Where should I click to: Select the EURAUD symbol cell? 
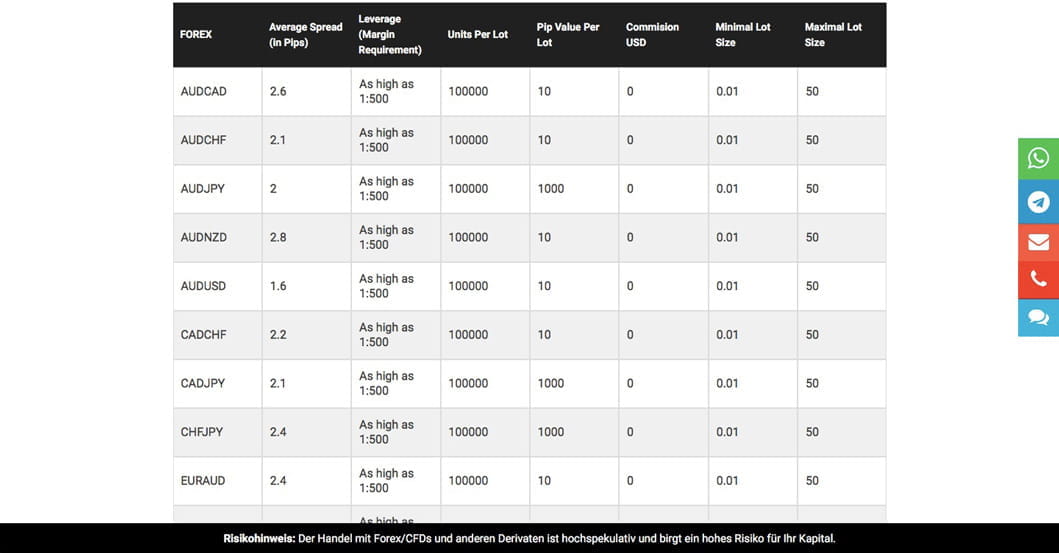203,480
